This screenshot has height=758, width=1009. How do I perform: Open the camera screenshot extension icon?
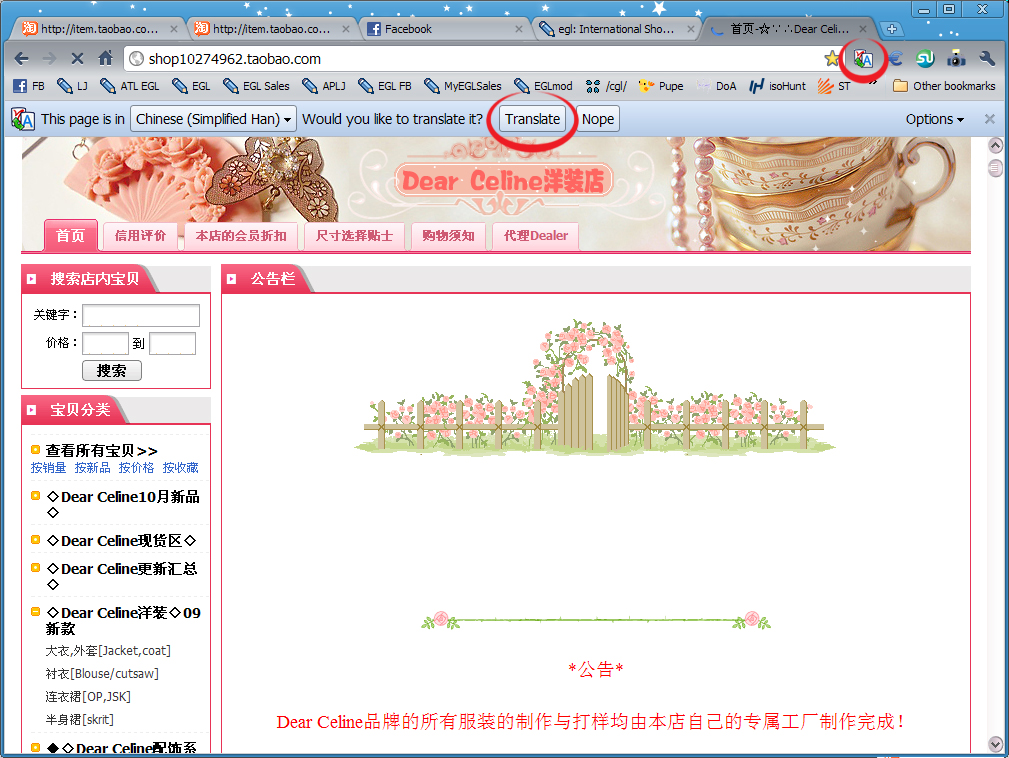956,59
